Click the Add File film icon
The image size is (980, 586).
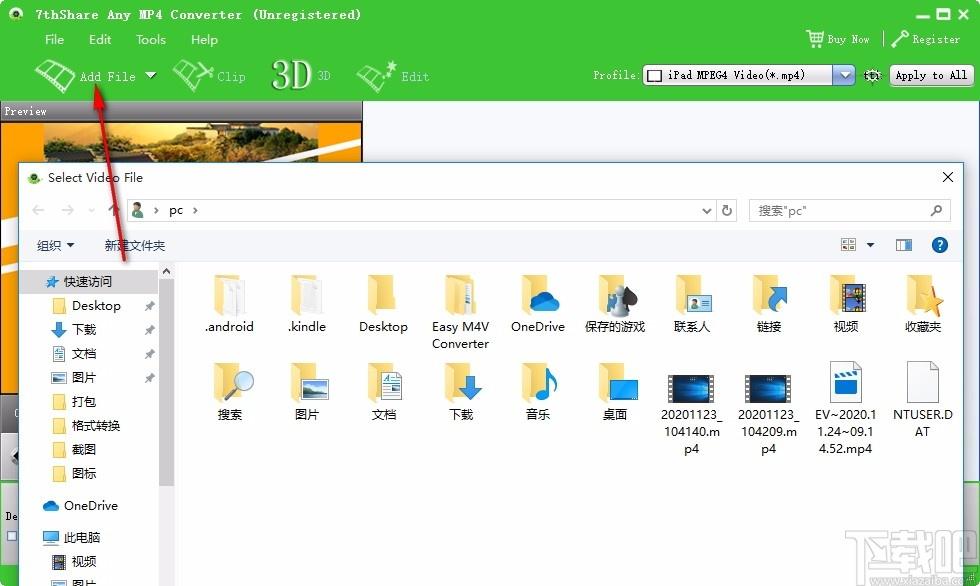[x=55, y=76]
